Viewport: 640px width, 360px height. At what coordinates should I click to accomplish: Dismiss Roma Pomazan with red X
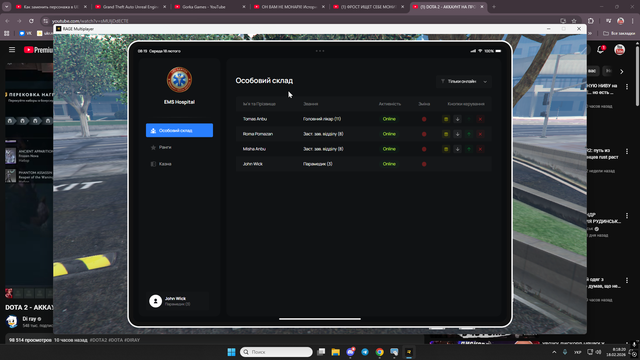pyautogui.click(x=480, y=134)
